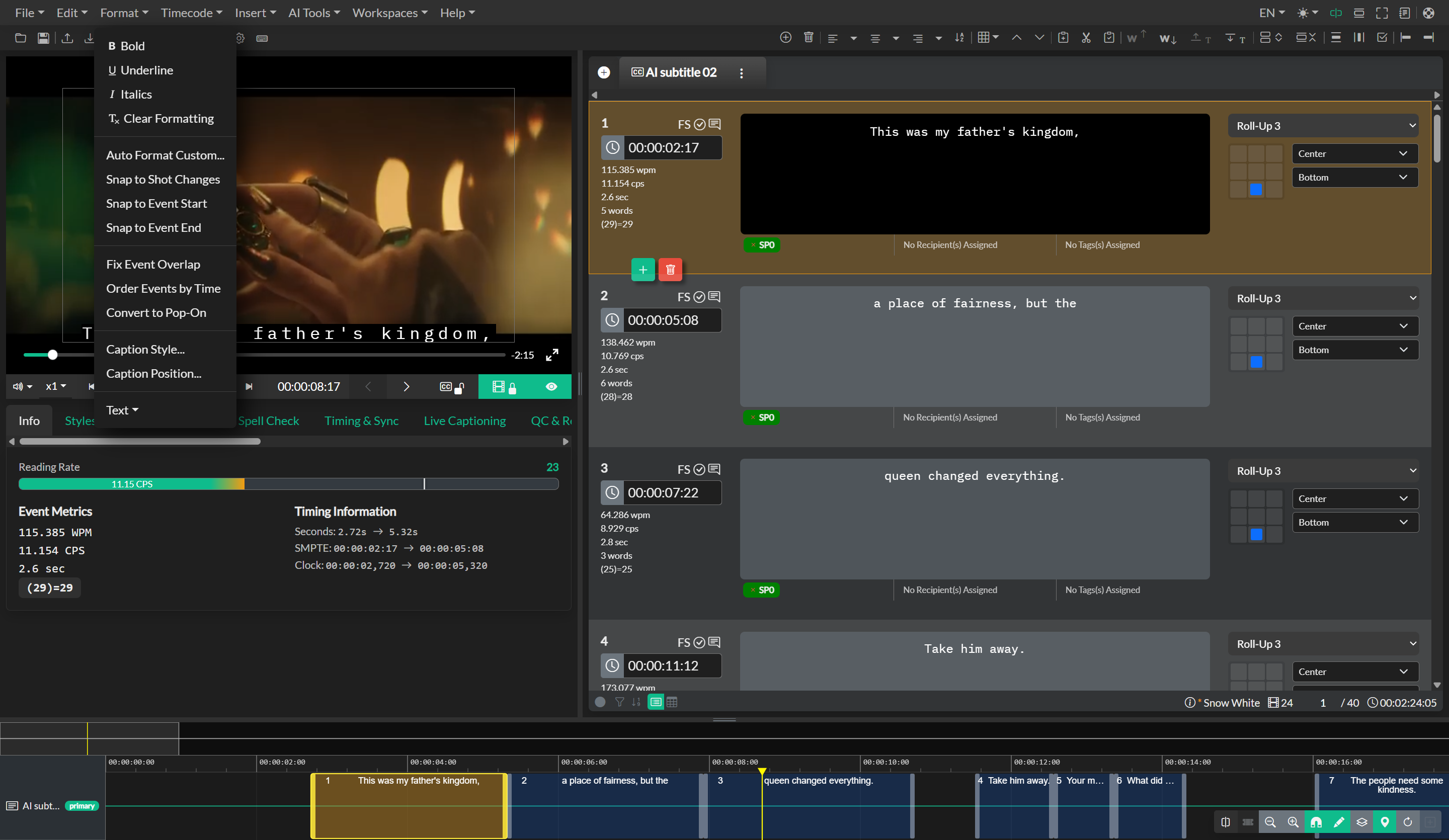The image size is (1449, 840).
Task: Click the timecode field 00:00:07:22
Action: pyautogui.click(x=672, y=493)
